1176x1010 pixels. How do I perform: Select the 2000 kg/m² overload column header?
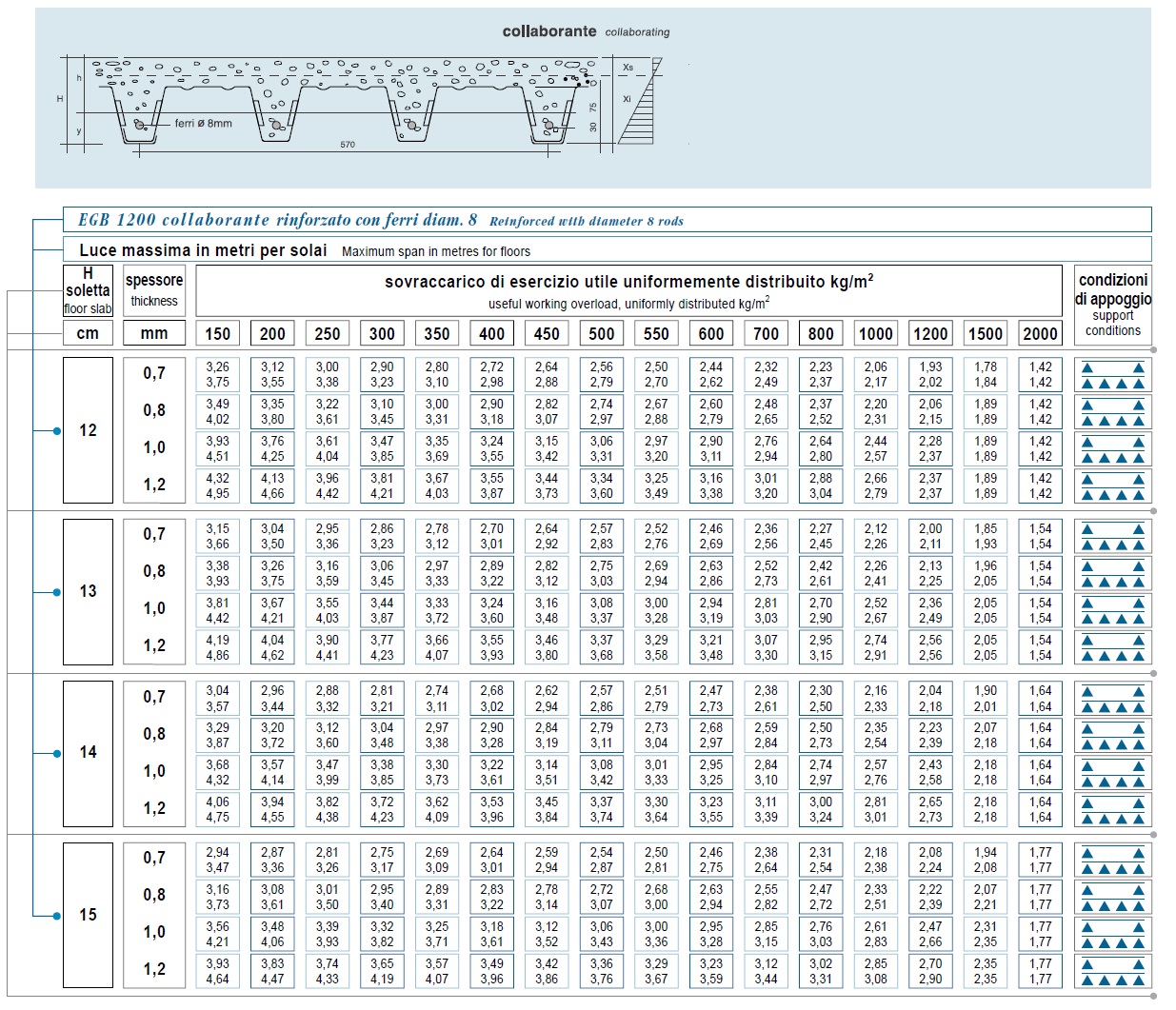click(x=1040, y=333)
